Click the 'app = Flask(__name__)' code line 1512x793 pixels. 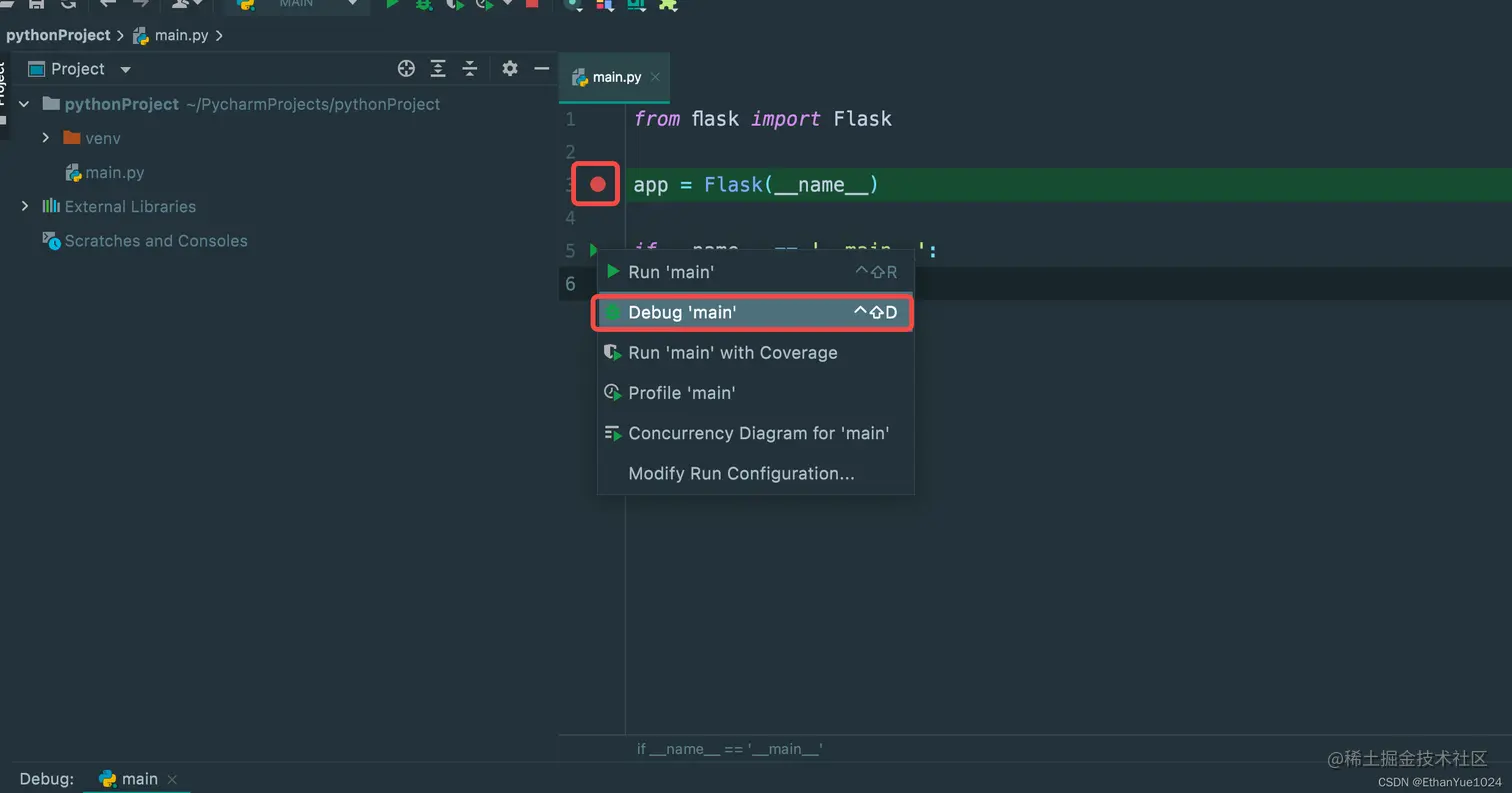click(756, 185)
